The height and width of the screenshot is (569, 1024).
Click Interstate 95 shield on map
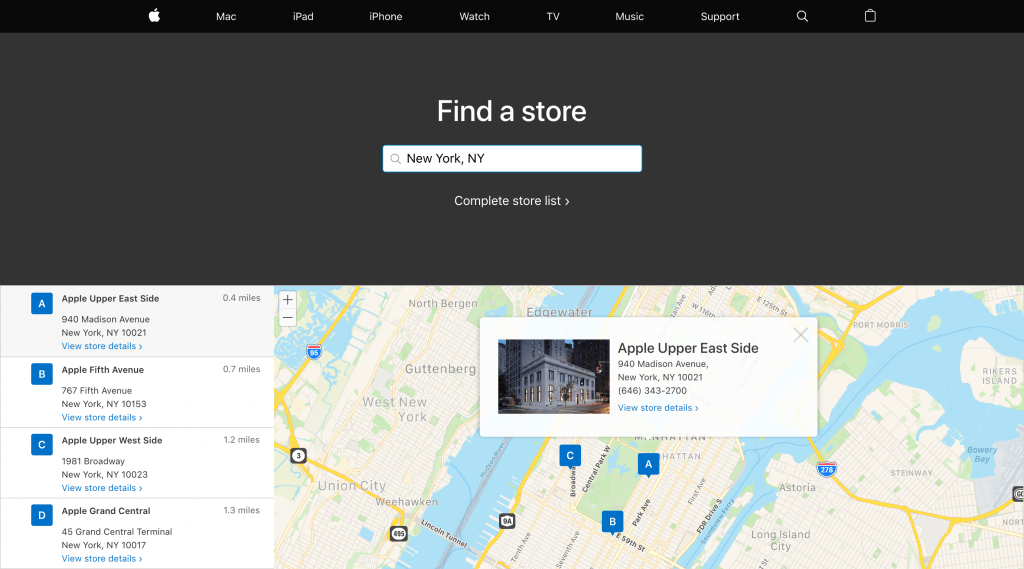pos(314,352)
